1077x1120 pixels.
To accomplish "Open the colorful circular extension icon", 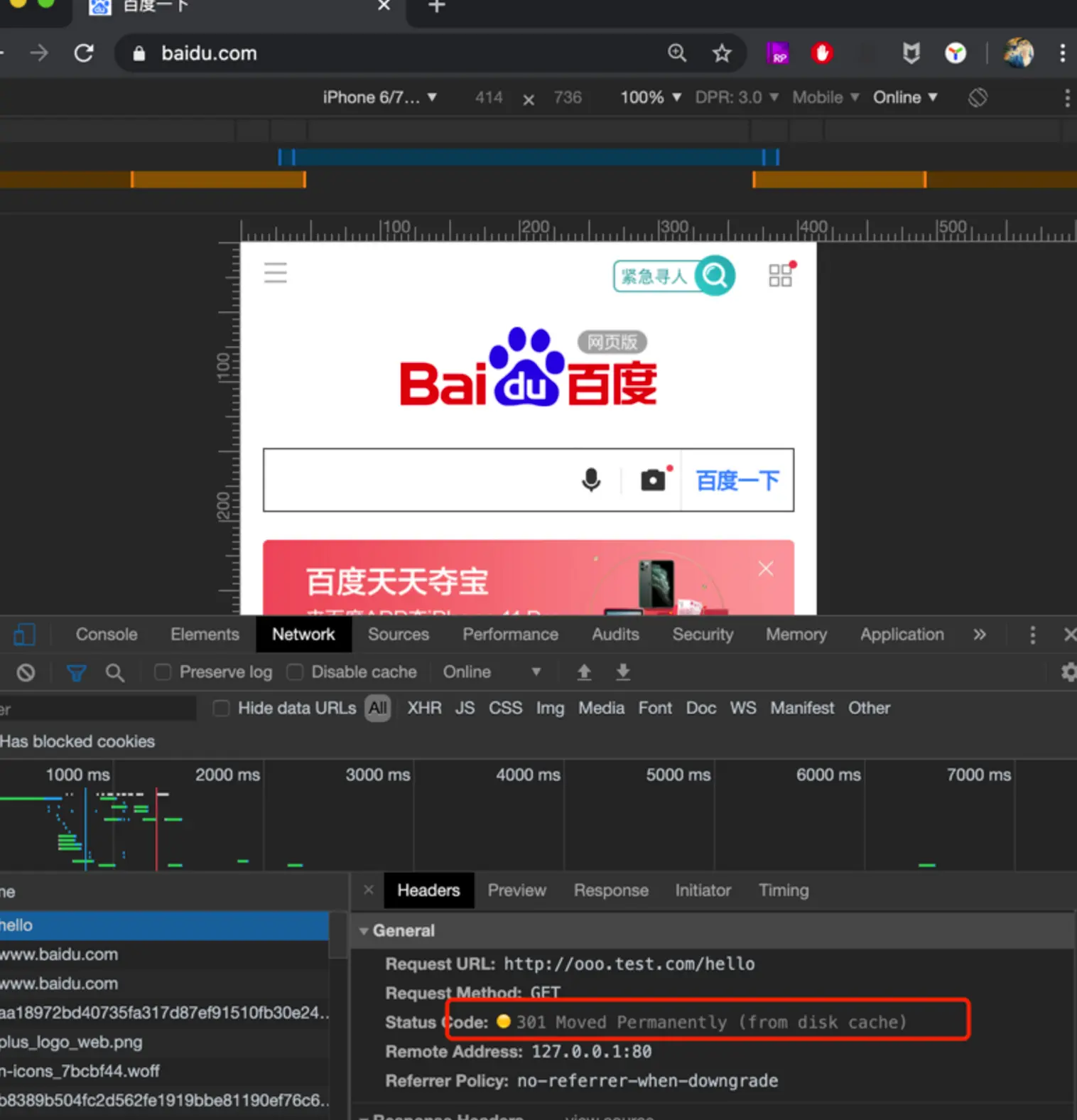I will tap(956, 53).
